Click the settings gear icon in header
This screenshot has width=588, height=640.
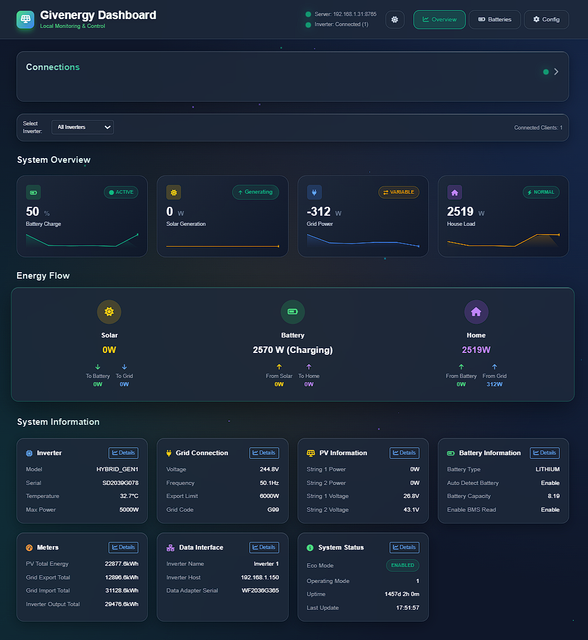click(395, 20)
